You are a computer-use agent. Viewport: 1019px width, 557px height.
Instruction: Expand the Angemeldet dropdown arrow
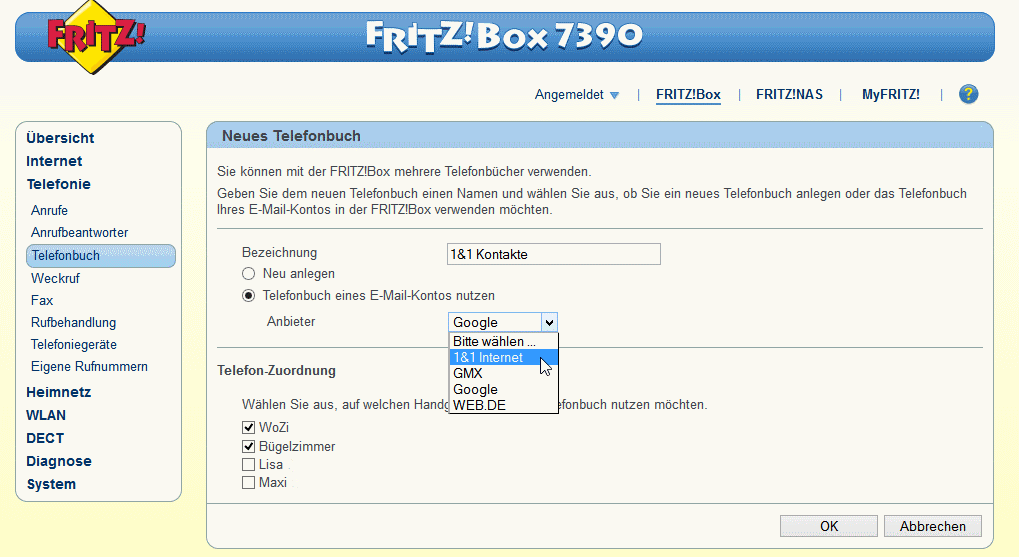[614, 96]
